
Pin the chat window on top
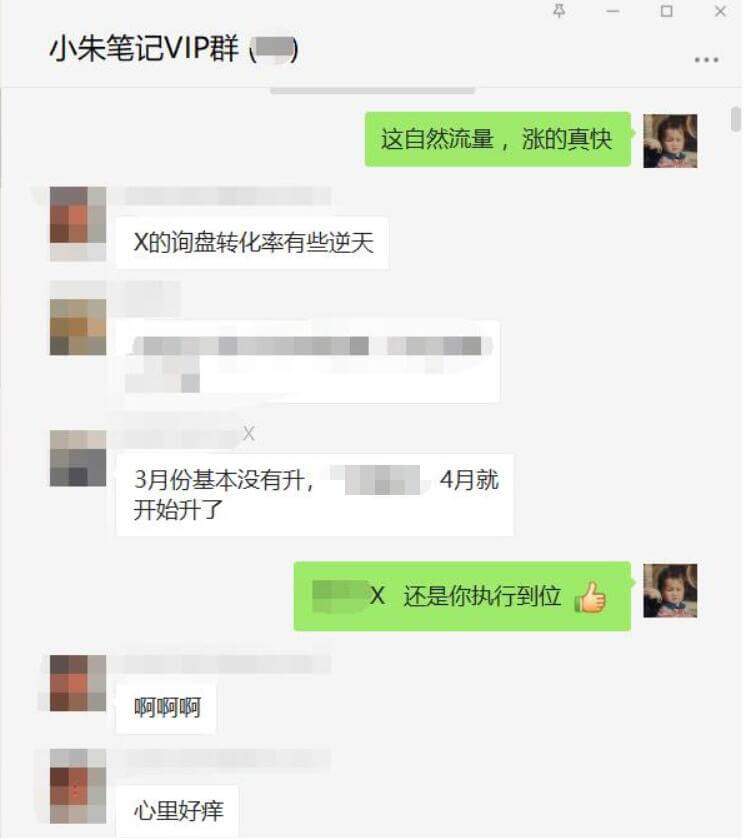(x=559, y=11)
